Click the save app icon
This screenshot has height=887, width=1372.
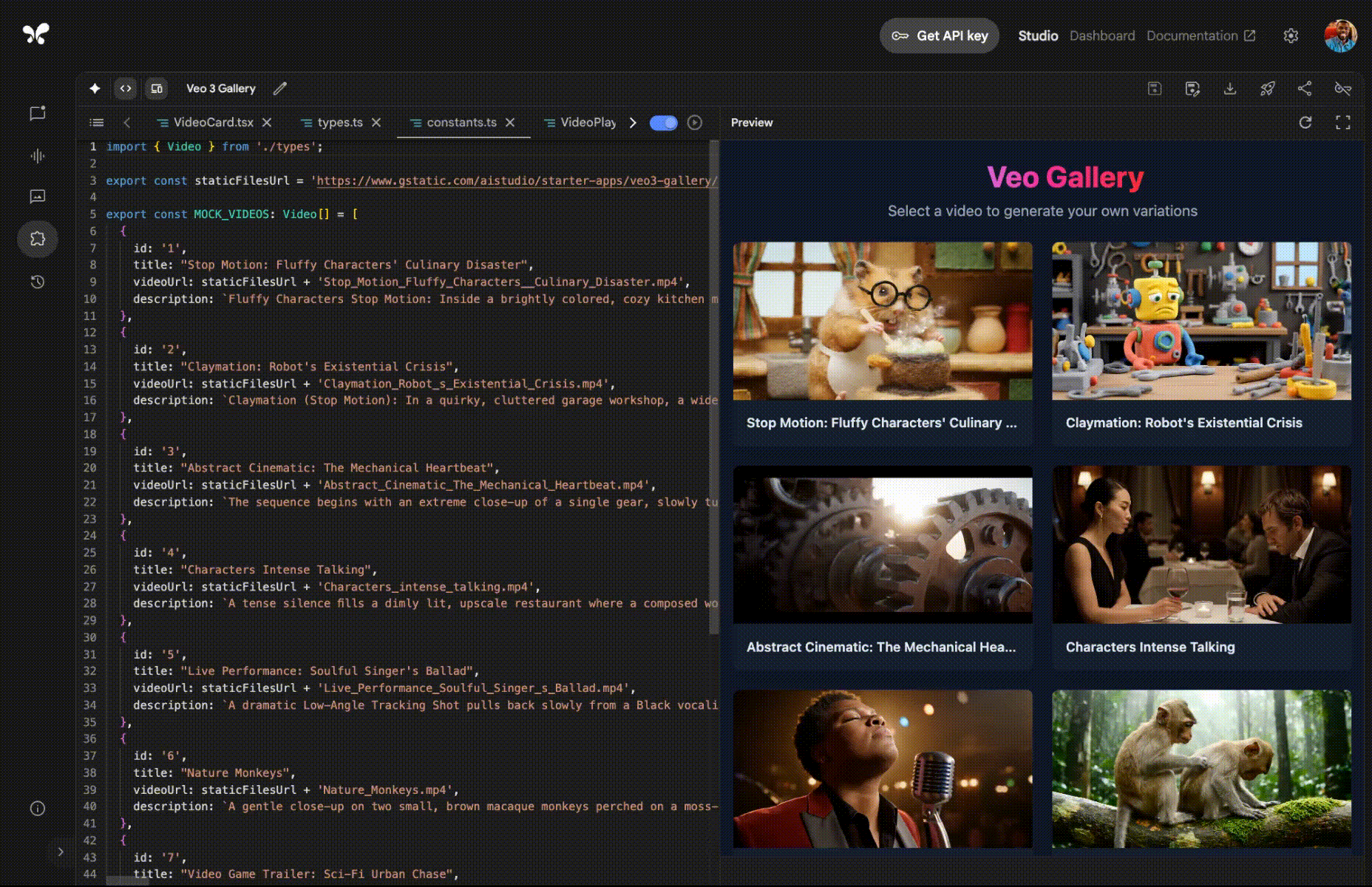click(1155, 89)
